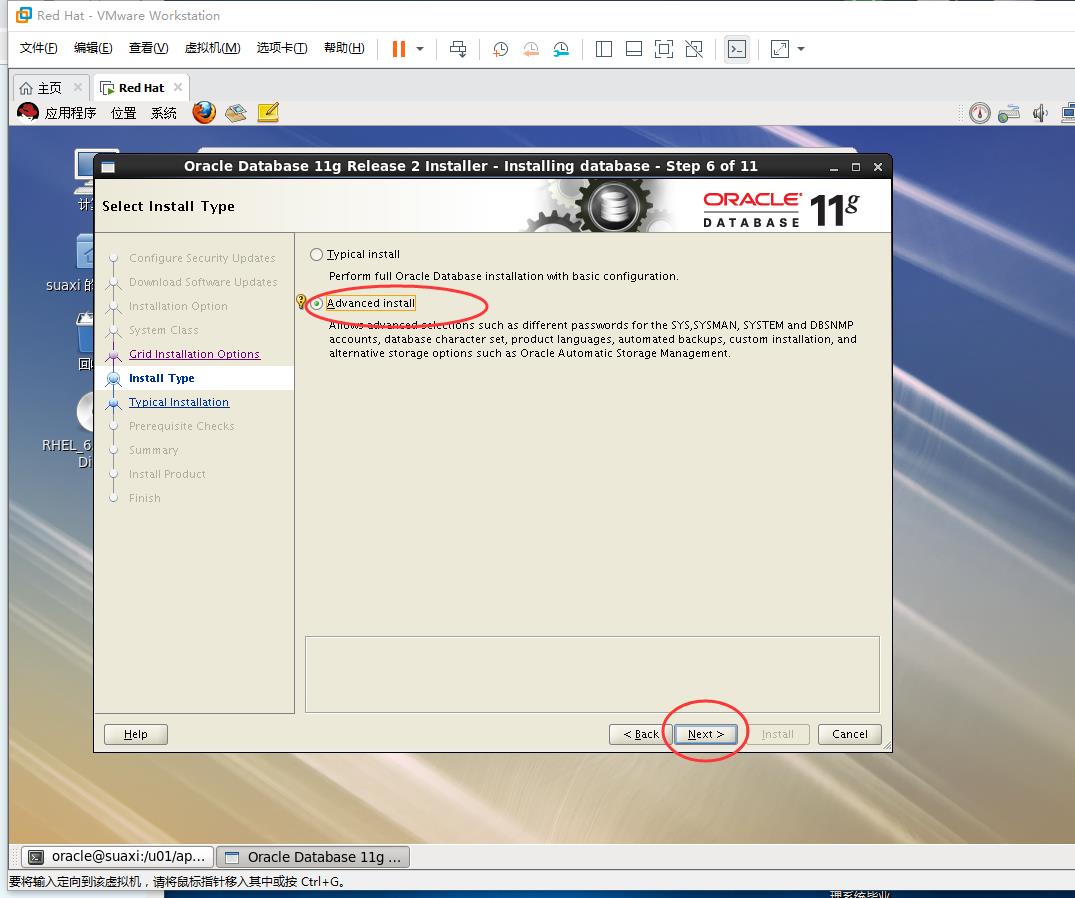This screenshot has width=1075, height=898.
Task: Open the 文件(F) menu
Action: [38, 48]
